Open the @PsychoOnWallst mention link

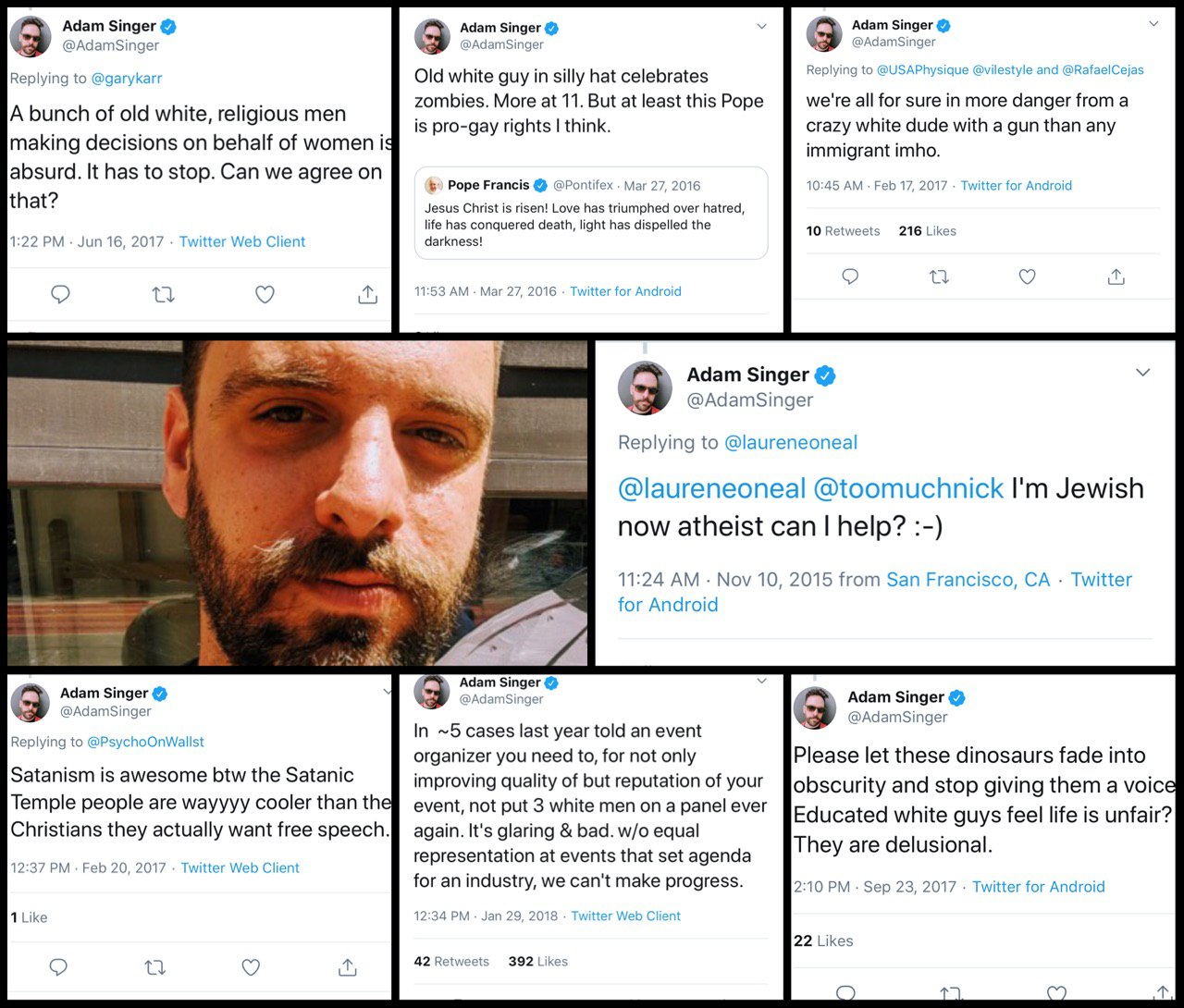pyautogui.click(x=145, y=742)
